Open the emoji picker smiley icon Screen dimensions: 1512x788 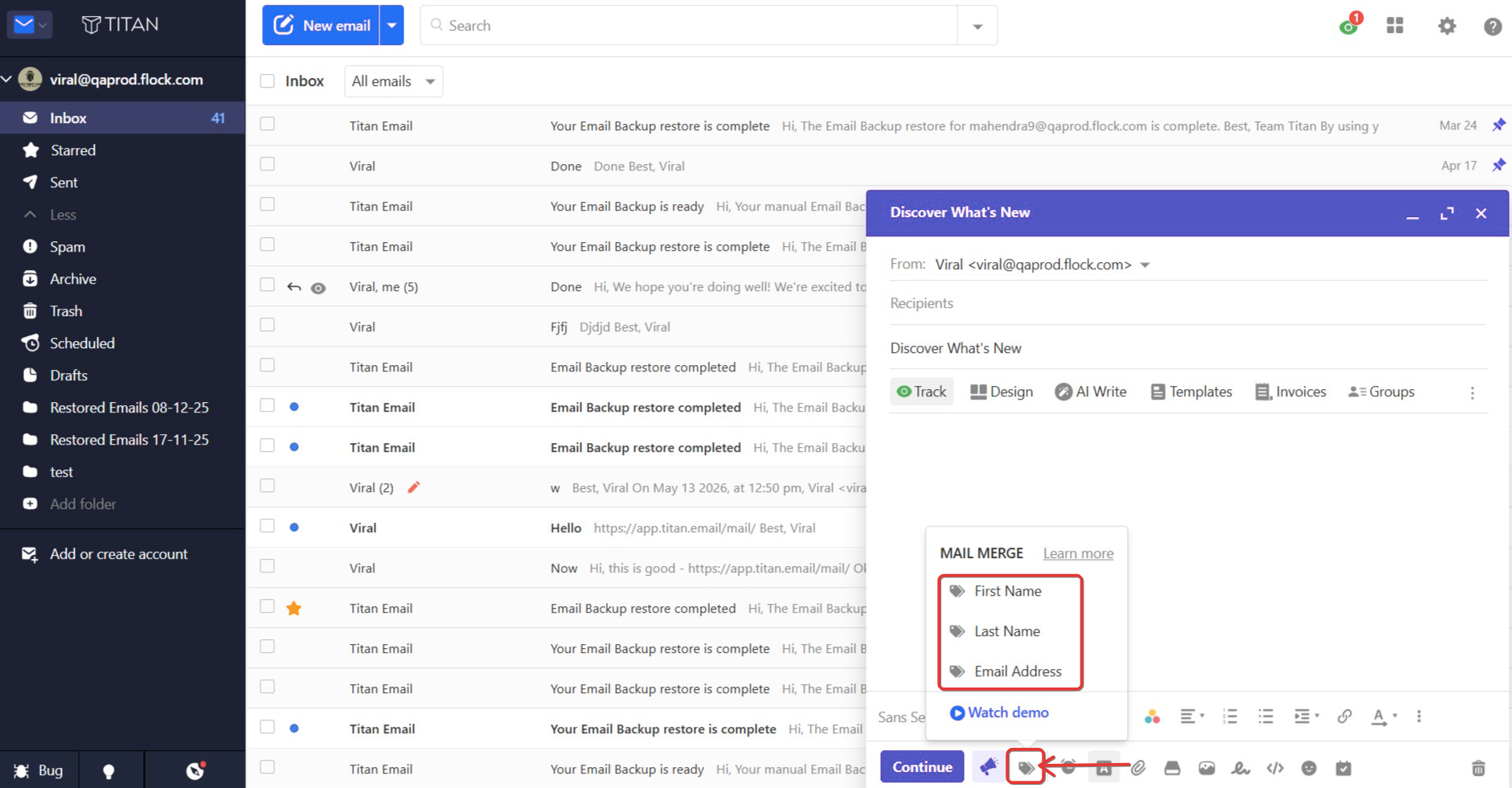[x=1309, y=768]
